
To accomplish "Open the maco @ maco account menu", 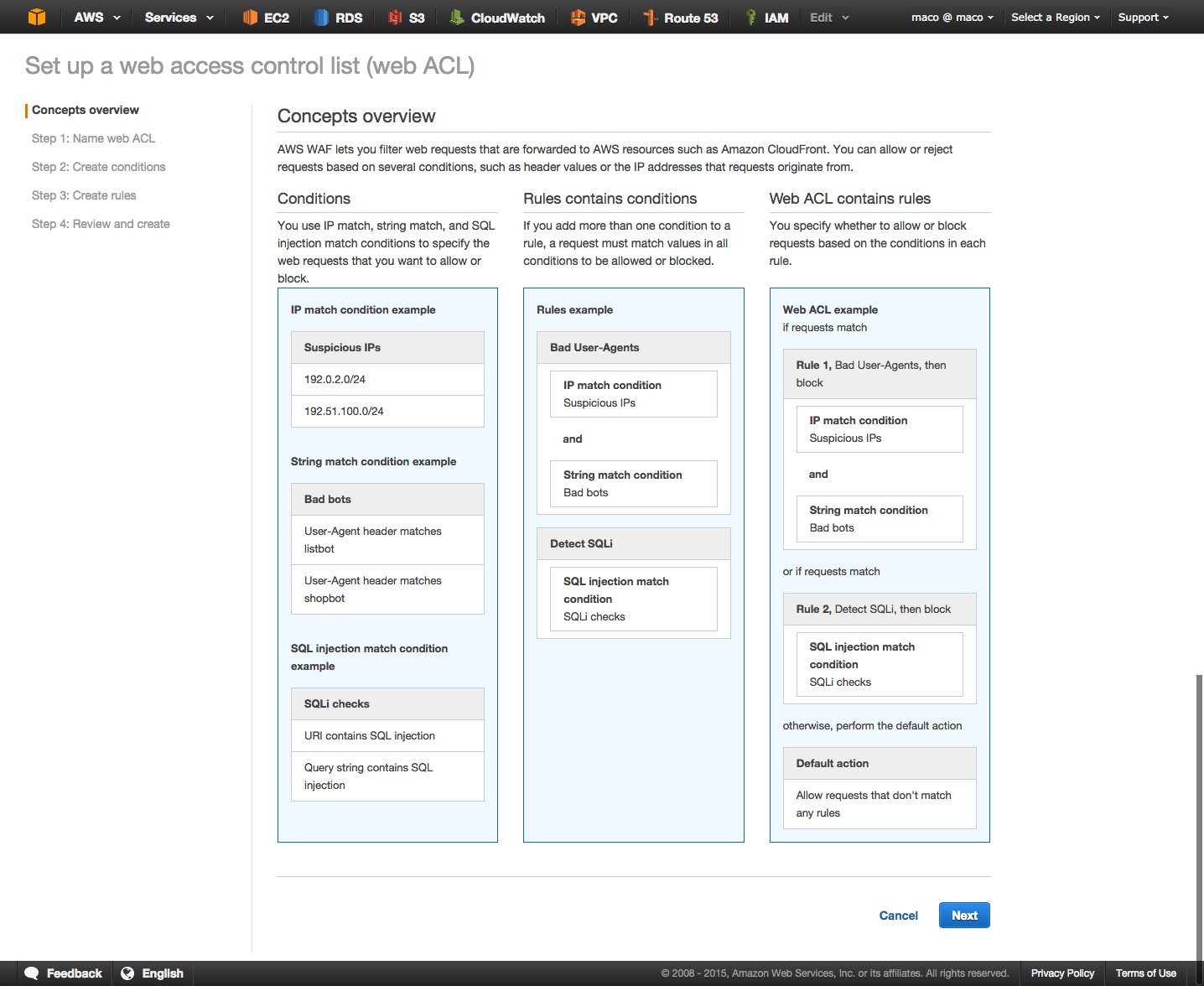I will click(x=952, y=17).
